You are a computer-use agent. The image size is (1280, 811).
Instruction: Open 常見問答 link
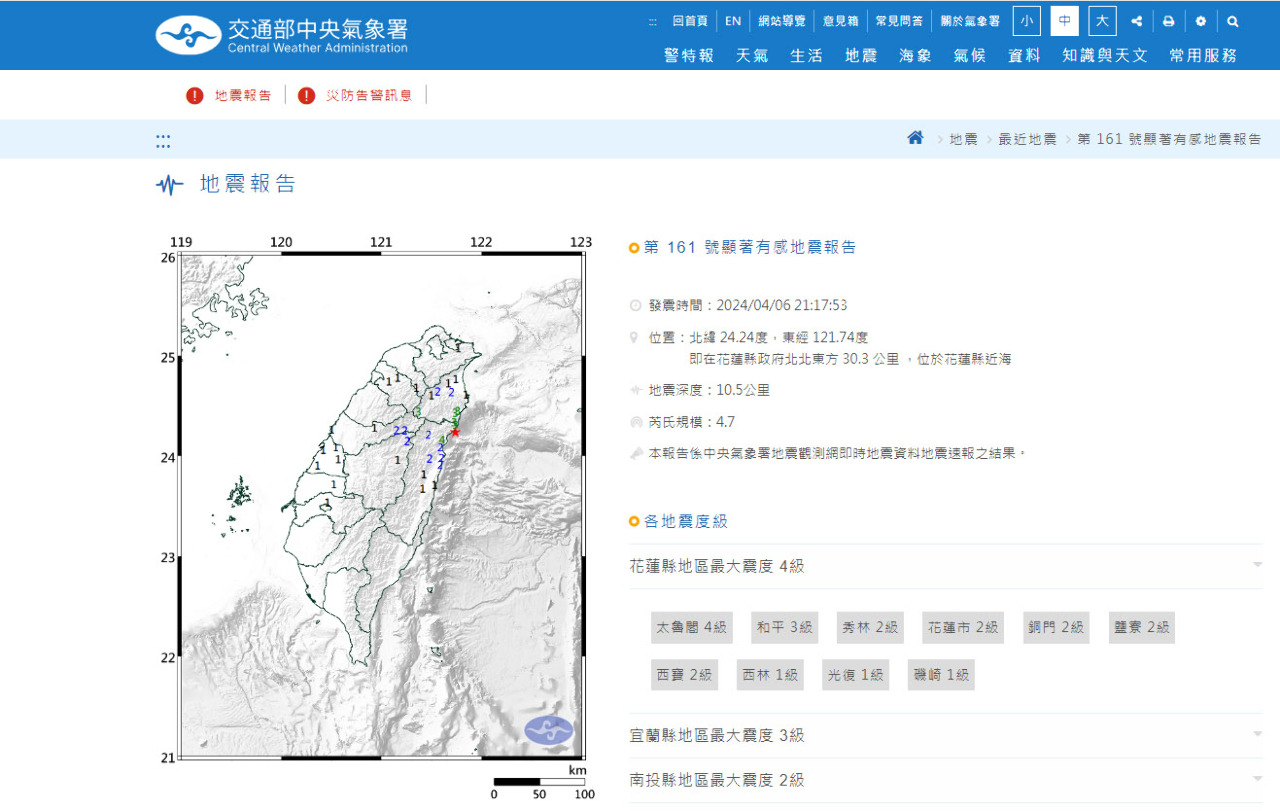click(900, 21)
